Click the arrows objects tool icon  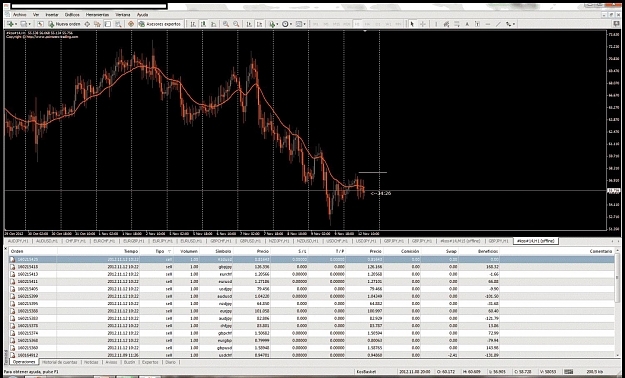pos(509,24)
